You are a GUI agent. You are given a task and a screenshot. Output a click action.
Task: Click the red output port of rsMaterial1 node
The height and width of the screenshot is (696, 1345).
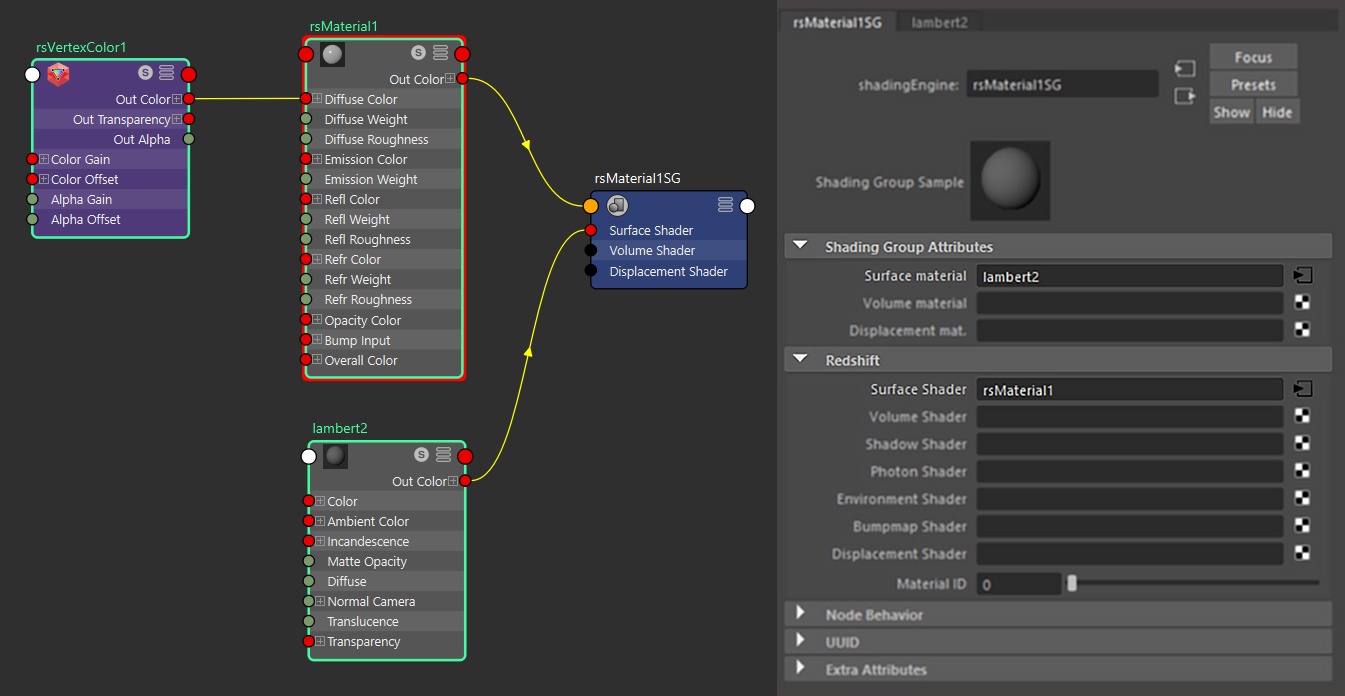[x=462, y=54]
